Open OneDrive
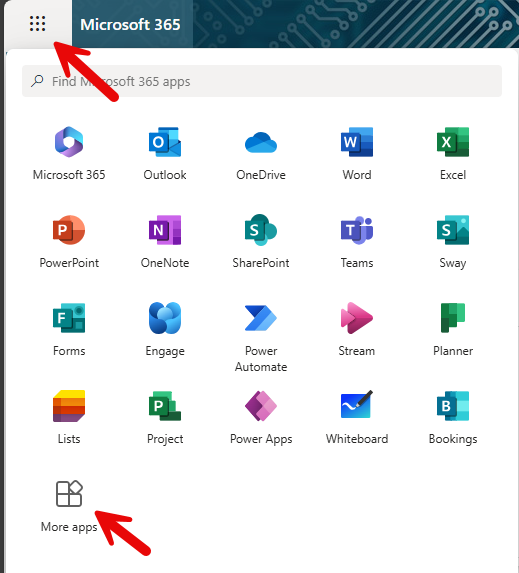The image size is (519, 573). tap(261, 142)
